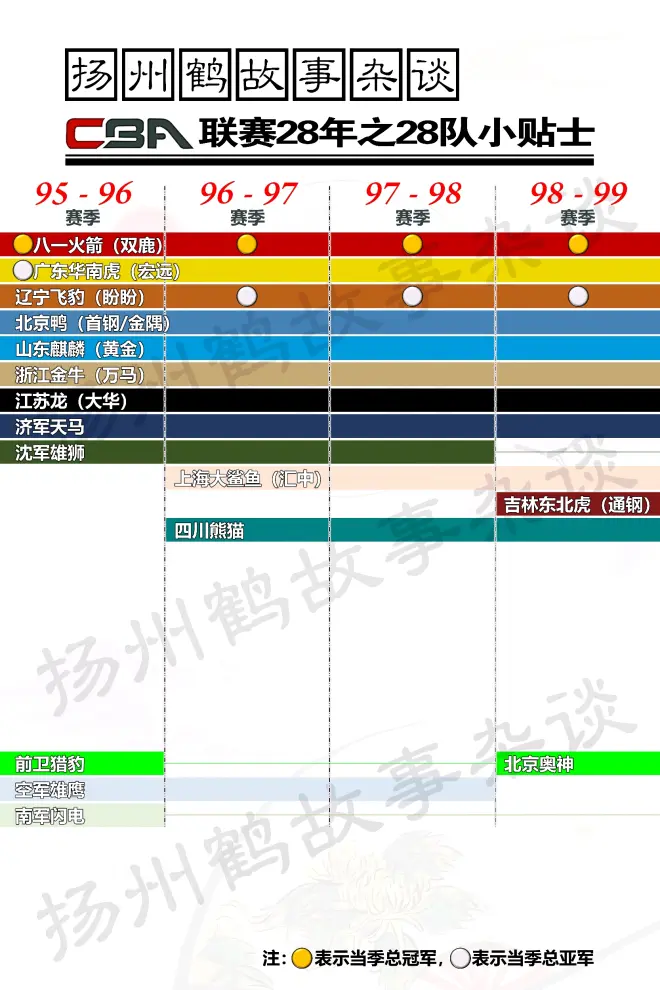Click gold circle in 97-98 column

coord(412,244)
